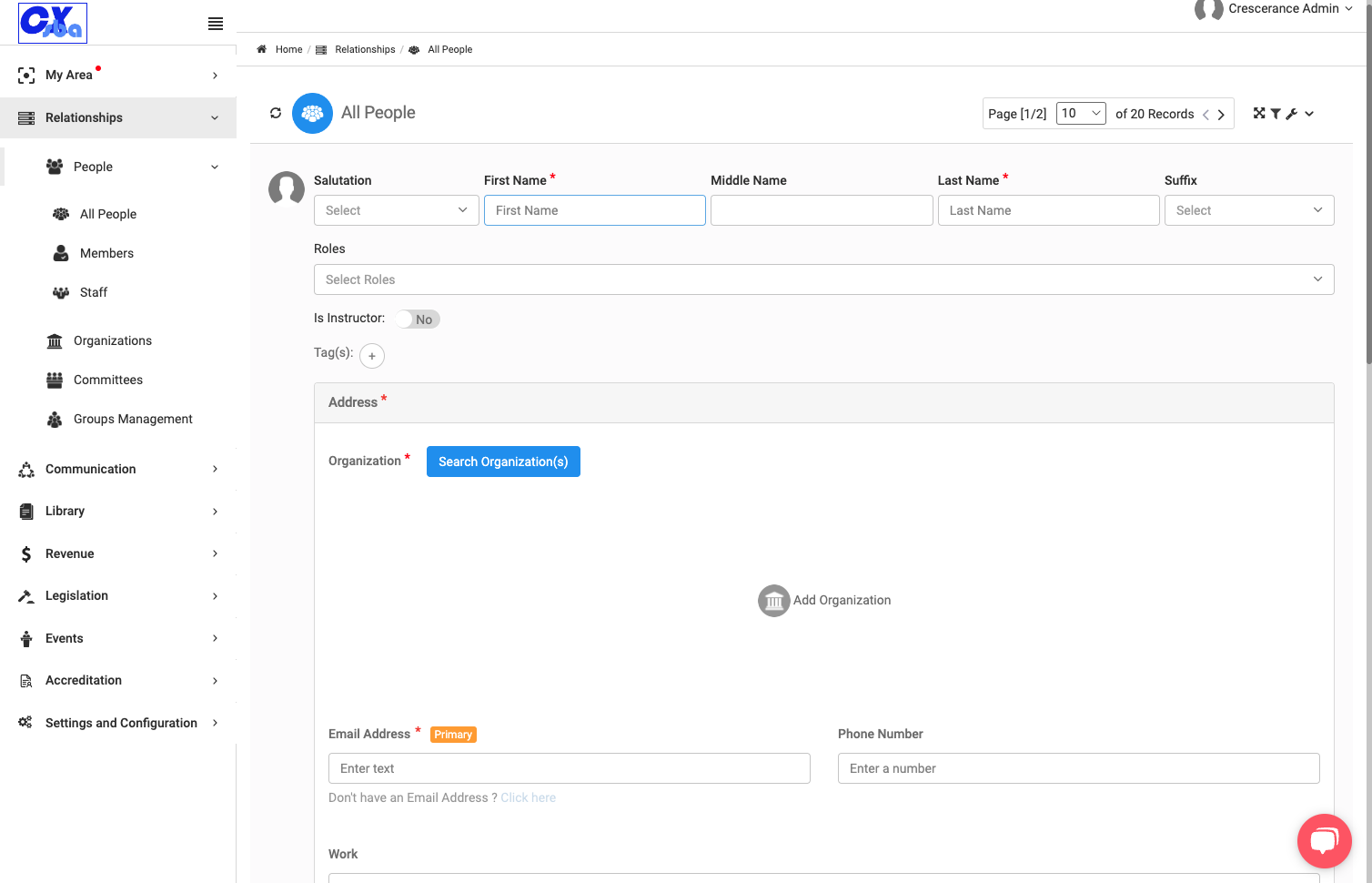The image size is (1372, 883).
Task: Click the Add Organization building icon
Action: click(x=774, y=601)
